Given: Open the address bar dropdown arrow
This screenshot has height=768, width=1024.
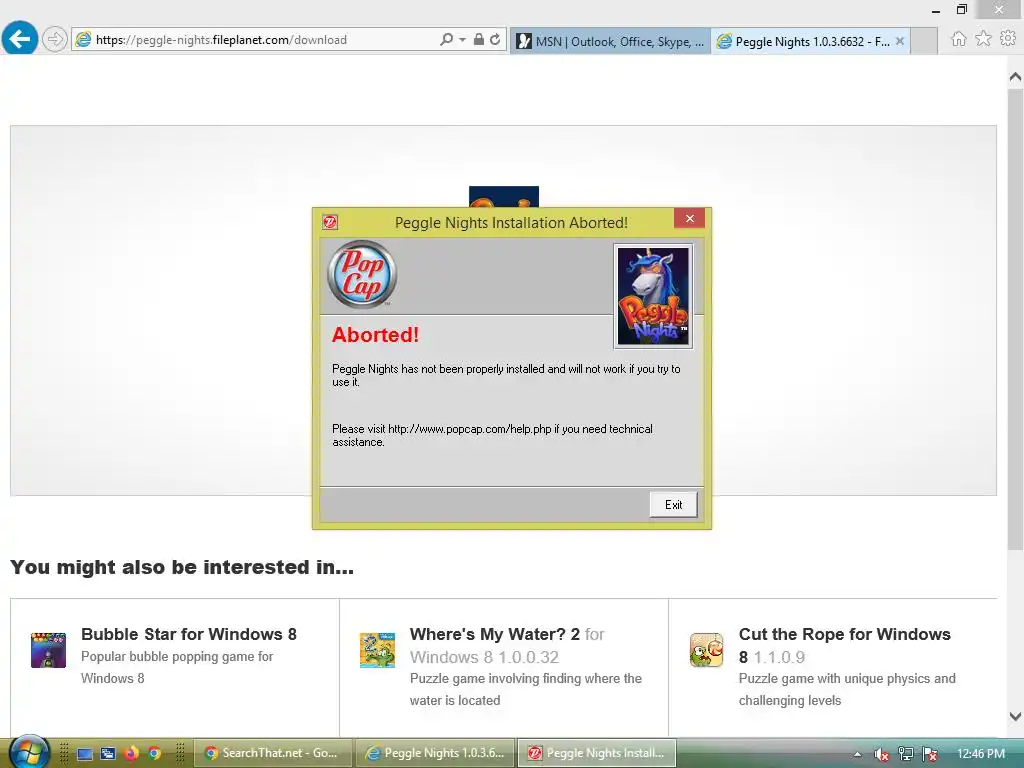Looking at the screenshot, I should pyautogui.click(x=462, y=40).
